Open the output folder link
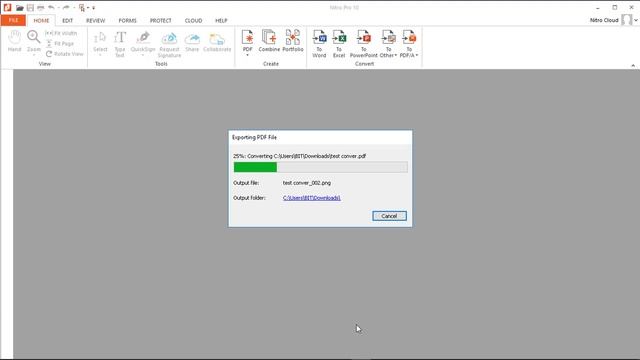The width and height of the screenshot is (640, 360). (311, 198)
